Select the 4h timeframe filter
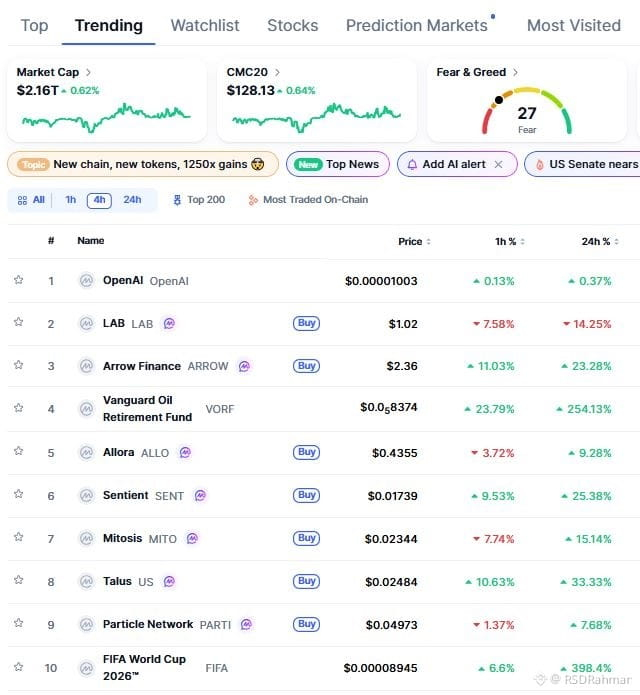Image resolution: width=640 pixels, height=695 pixels. coord(99,200)
